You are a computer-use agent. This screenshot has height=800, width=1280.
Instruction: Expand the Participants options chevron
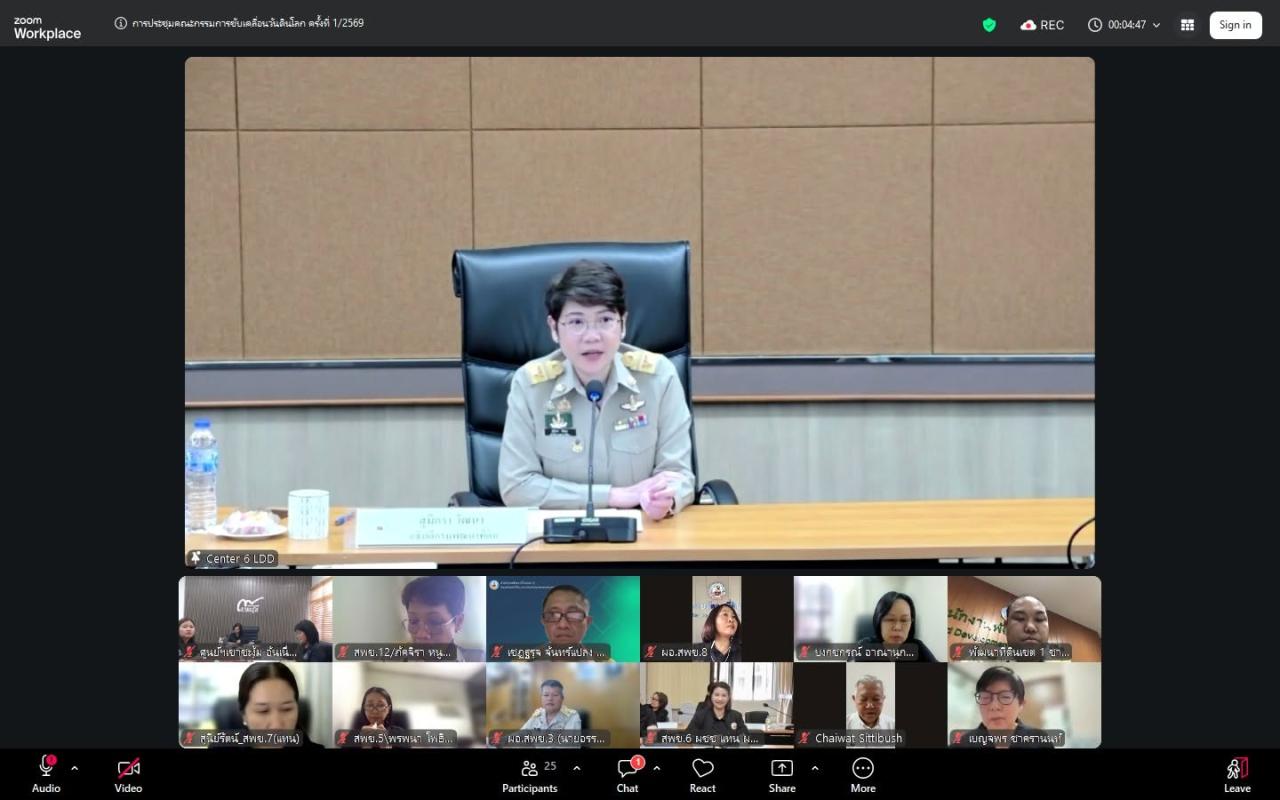pos(576,768)
